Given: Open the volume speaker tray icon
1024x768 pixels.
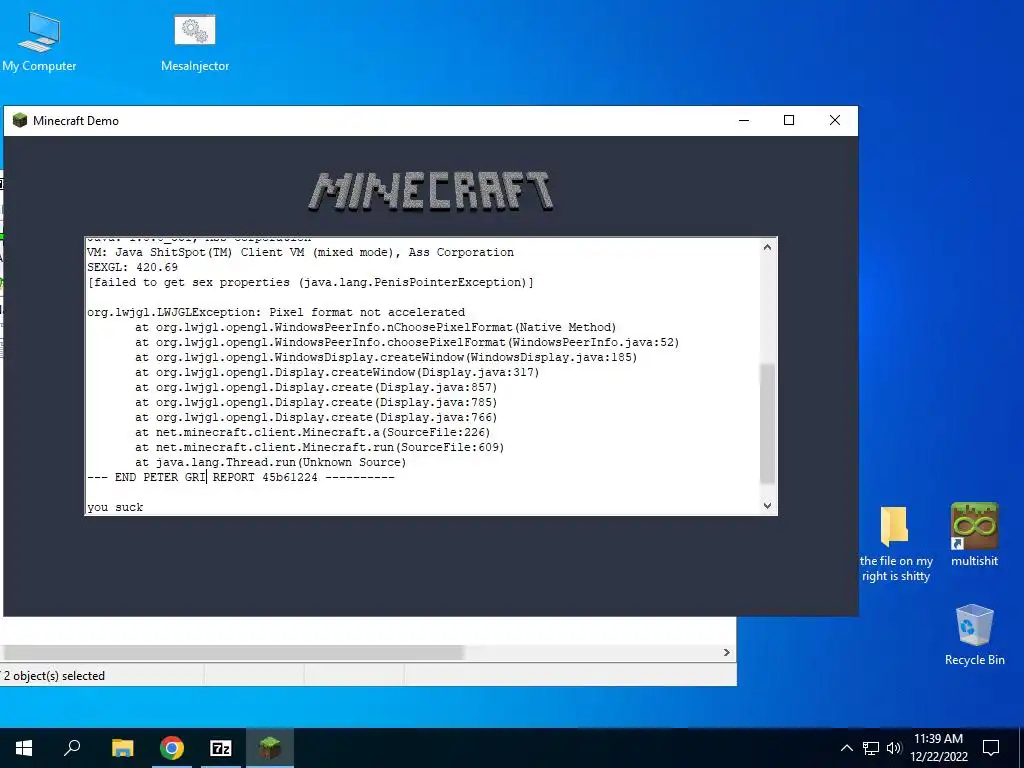Looking at the screenshot, I should [x=894, y=748].
